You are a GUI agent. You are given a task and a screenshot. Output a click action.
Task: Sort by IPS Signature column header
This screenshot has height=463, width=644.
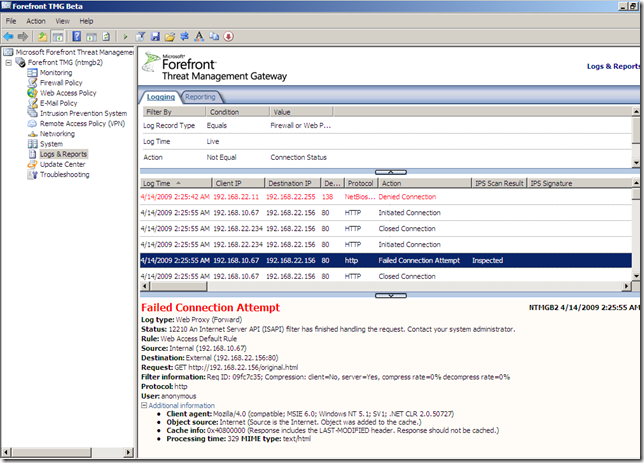click(x=579, y=183)
